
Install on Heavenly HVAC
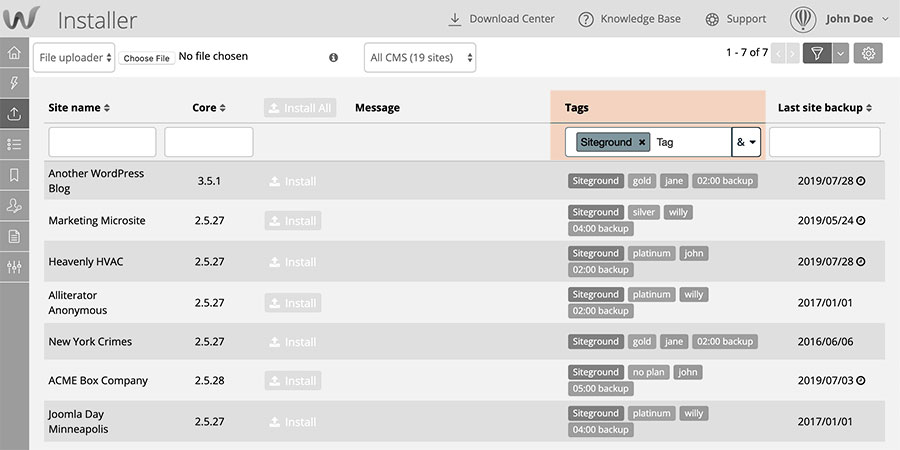[293, 262]
